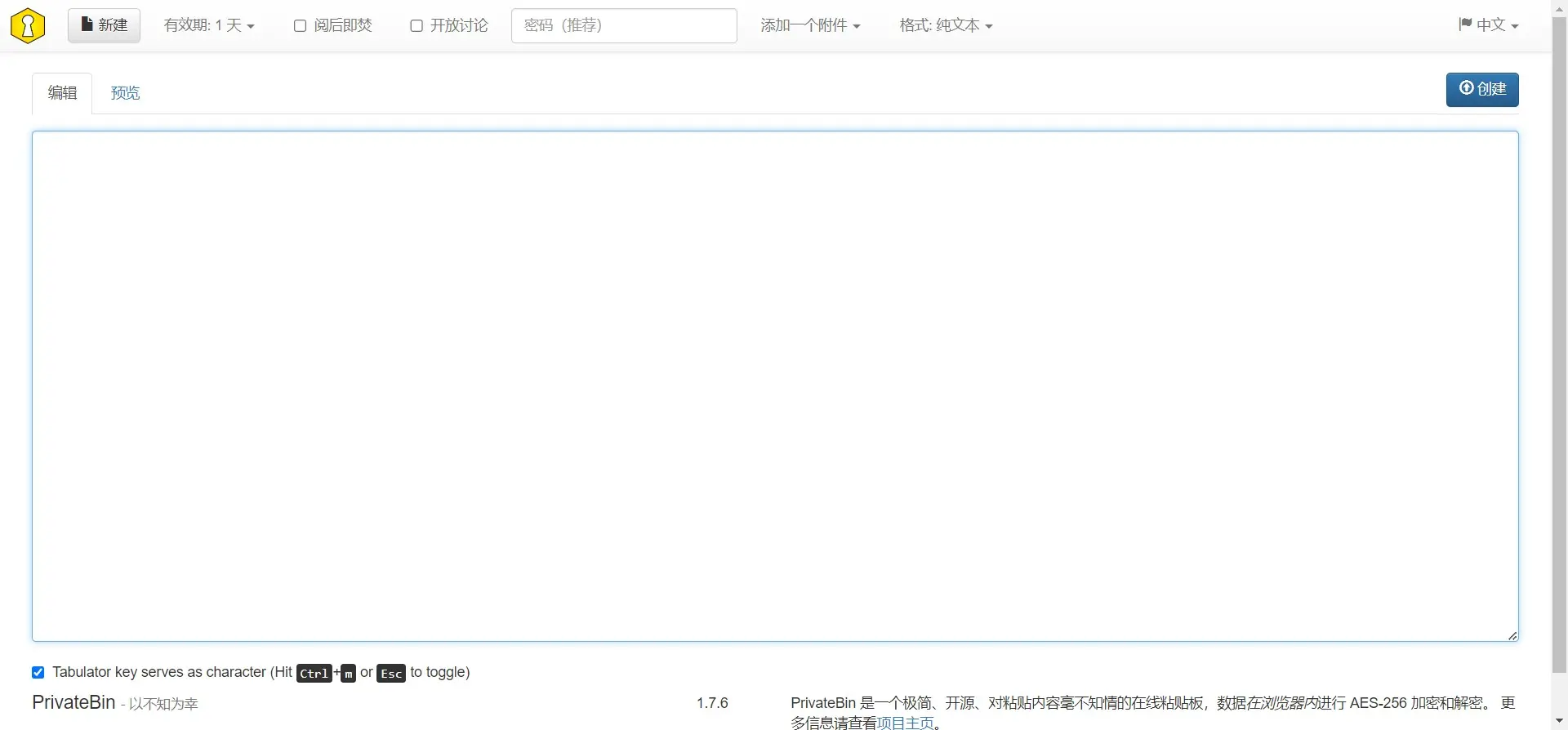Switch to the 预览 tab
1568x730 pixels.
pyautogui.click(x=125, y=93)
